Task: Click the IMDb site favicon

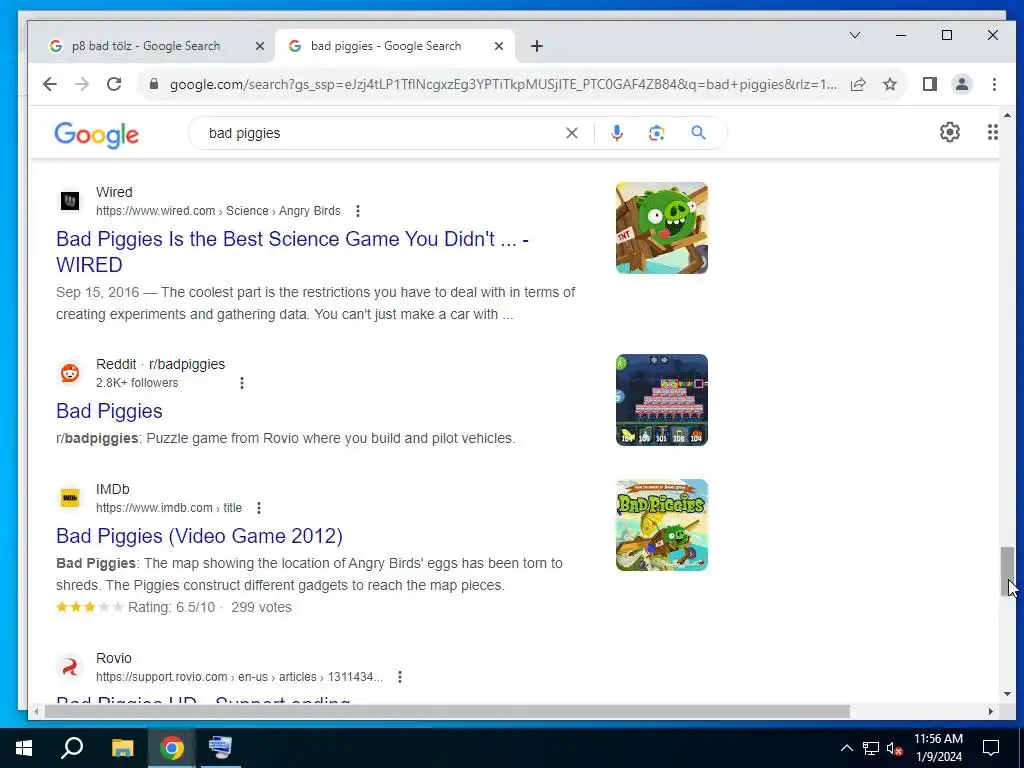Action: [x=70, y=498]
